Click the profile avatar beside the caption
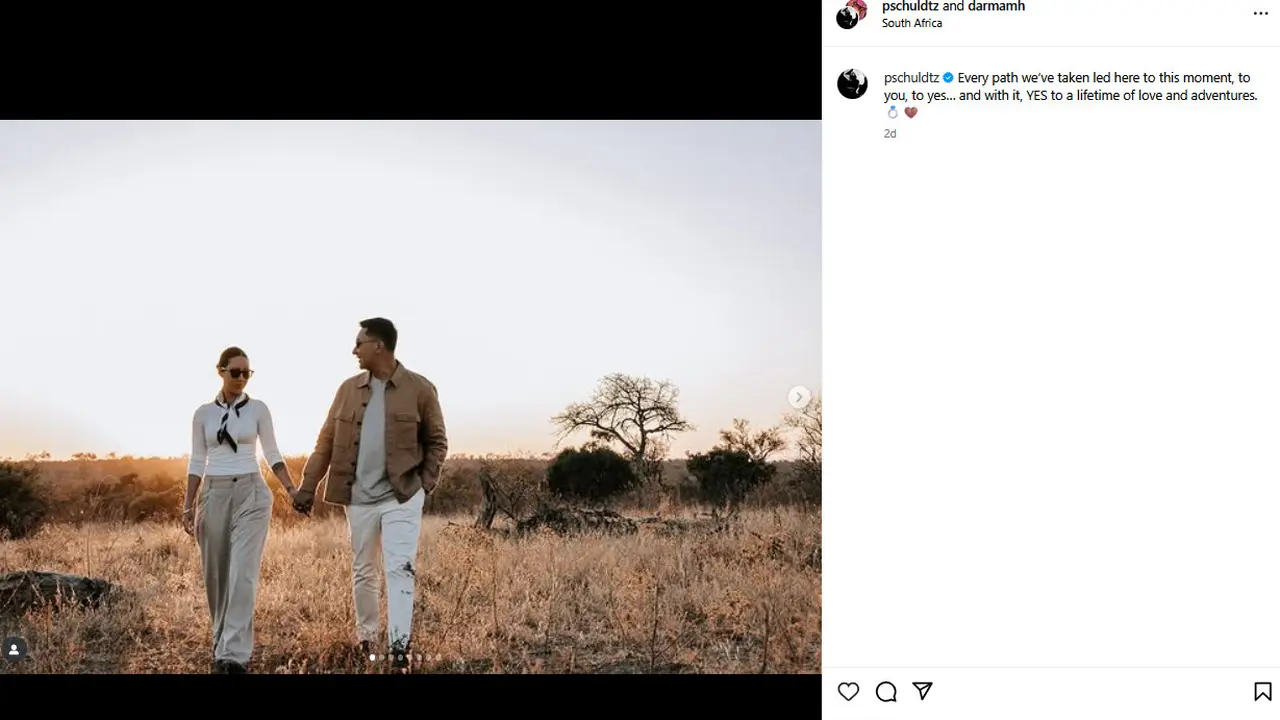The image size is (1280, 720). 852,84
